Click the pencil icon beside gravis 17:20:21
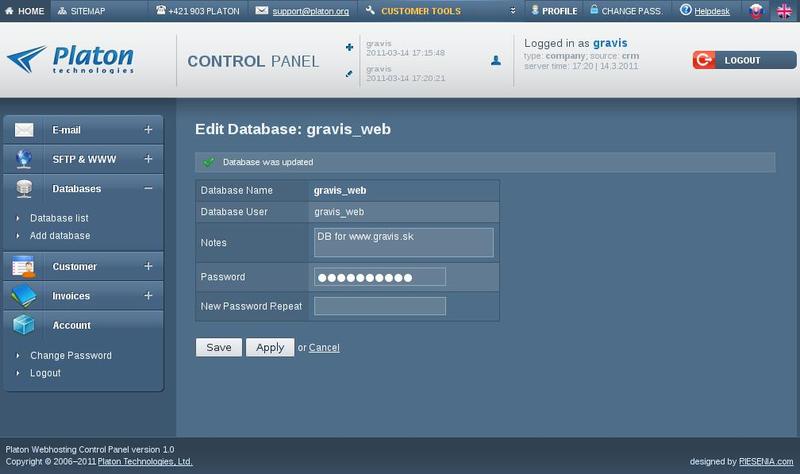The height and width of the screenshot is (474, 800). click(349, 73)
